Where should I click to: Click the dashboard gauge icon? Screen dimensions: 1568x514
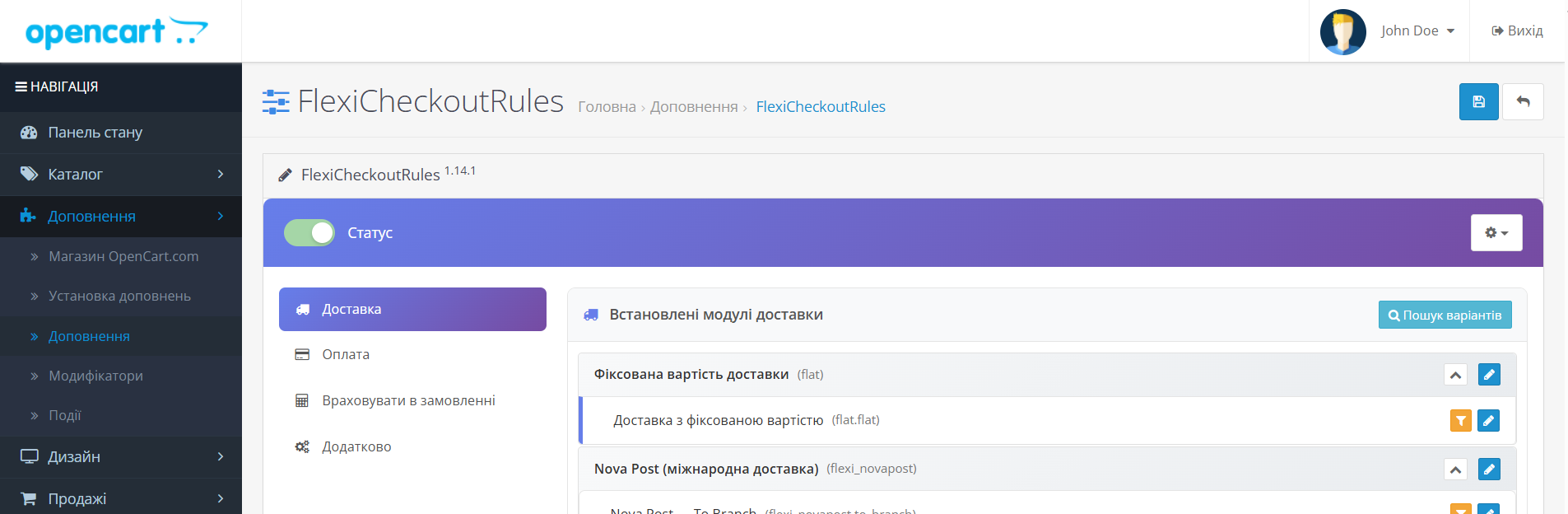pos(29,133)
